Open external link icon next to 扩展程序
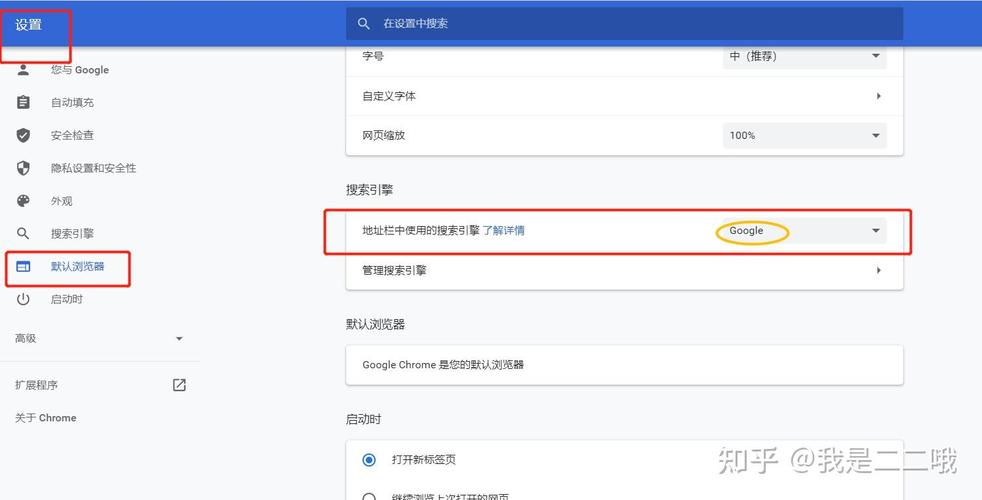This screenshot has width=982, height=500. (179, 385)
